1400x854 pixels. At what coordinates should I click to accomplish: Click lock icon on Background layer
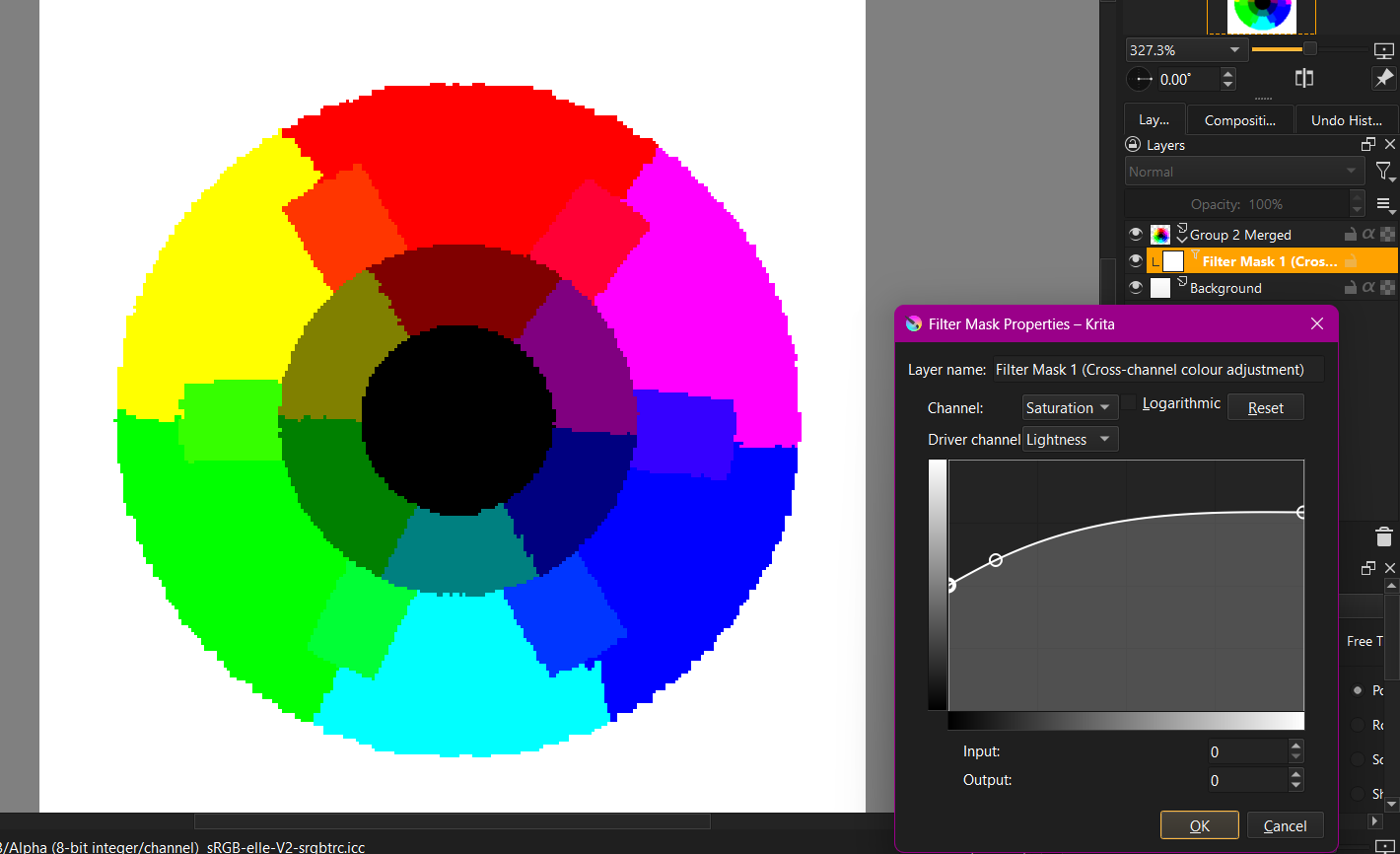coord(1351,288)
